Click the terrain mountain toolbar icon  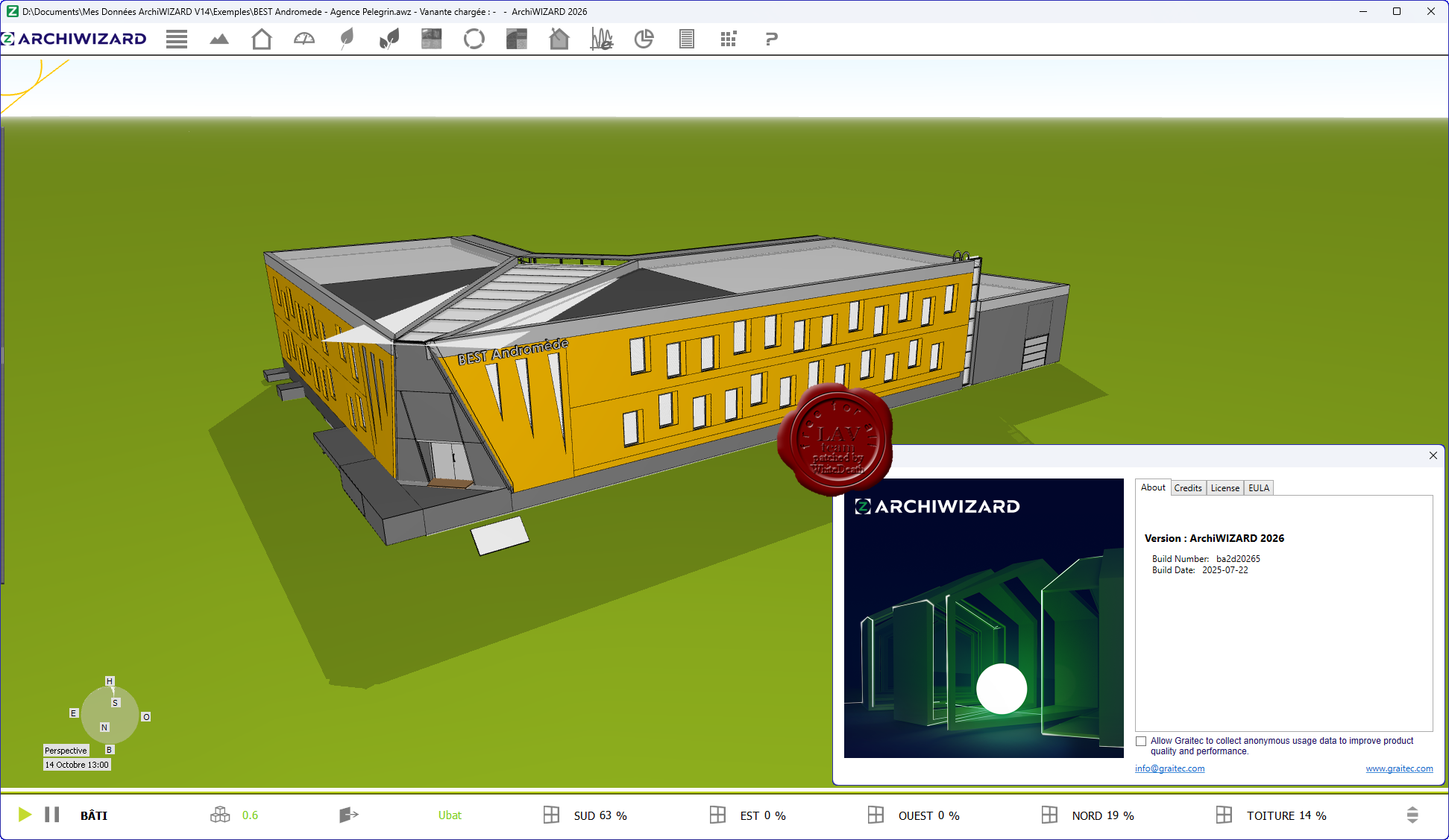click(219, 40)
